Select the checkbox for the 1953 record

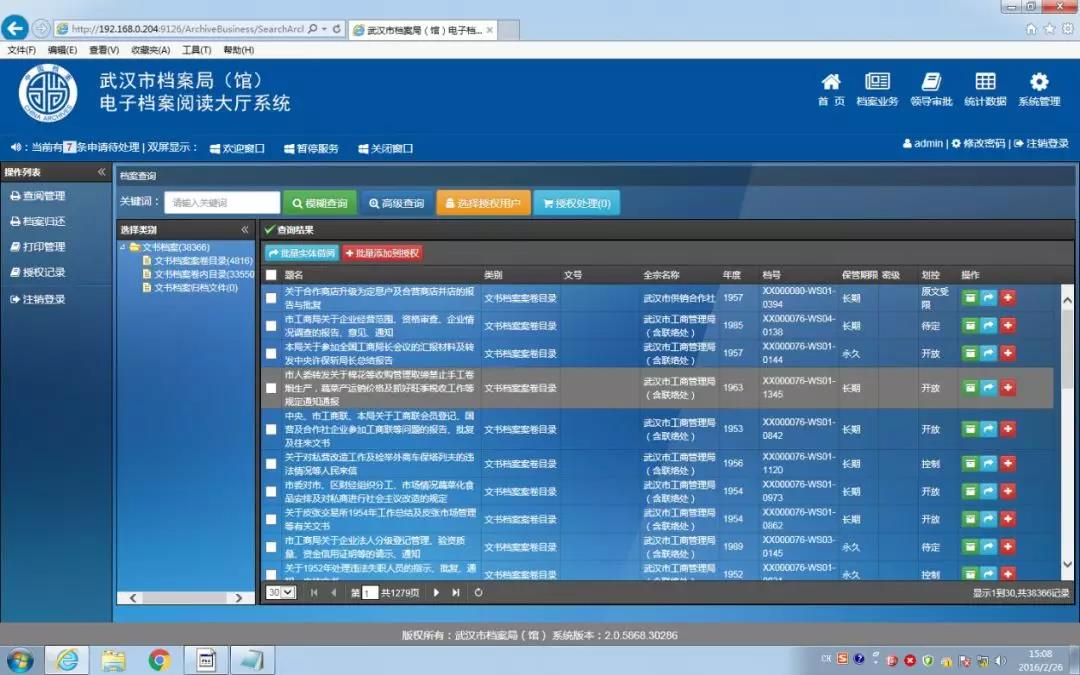(271, 429)
